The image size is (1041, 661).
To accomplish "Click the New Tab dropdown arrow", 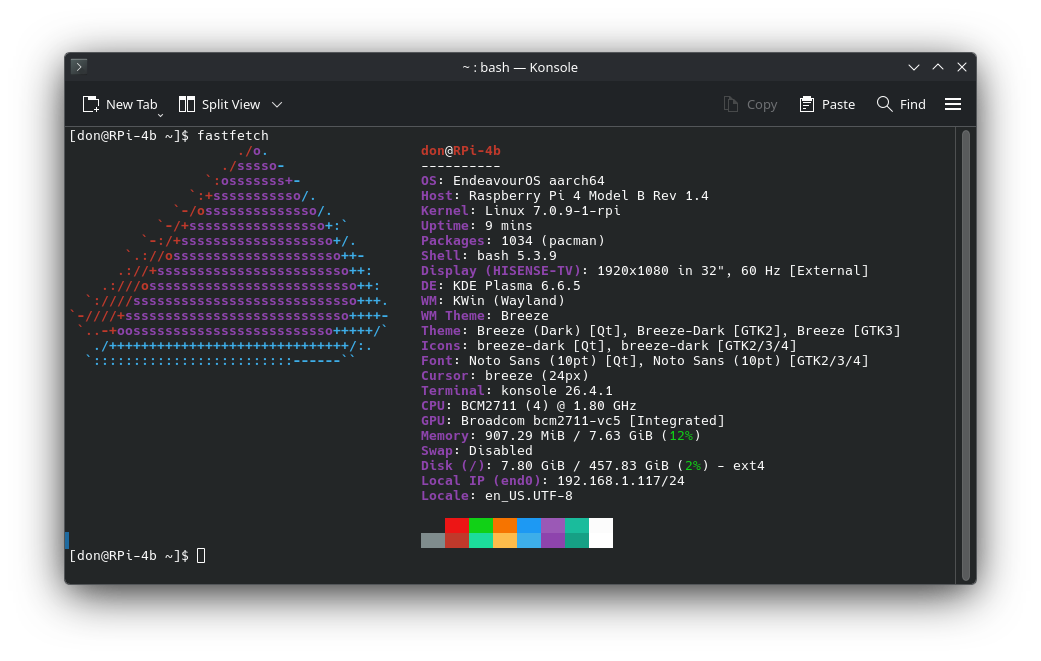I will (x=160, y=115).
